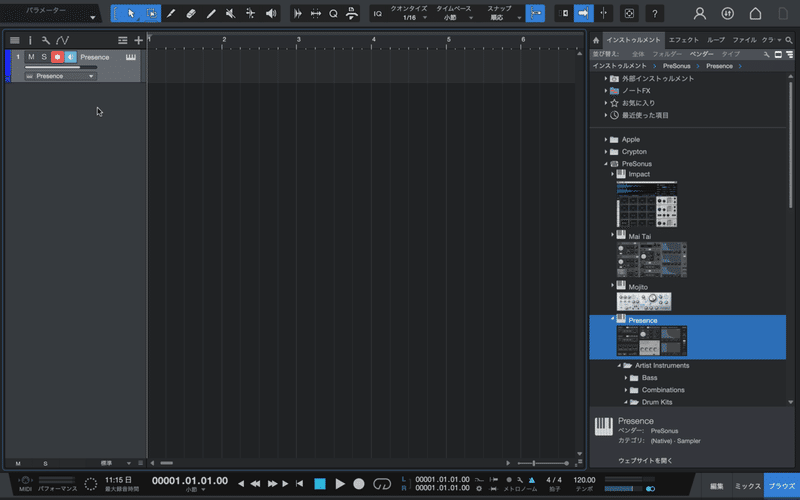Toggle the metronome click icon
Viewport: 800px width, 500px height.
pyautogui.click(x=532, y=480)
